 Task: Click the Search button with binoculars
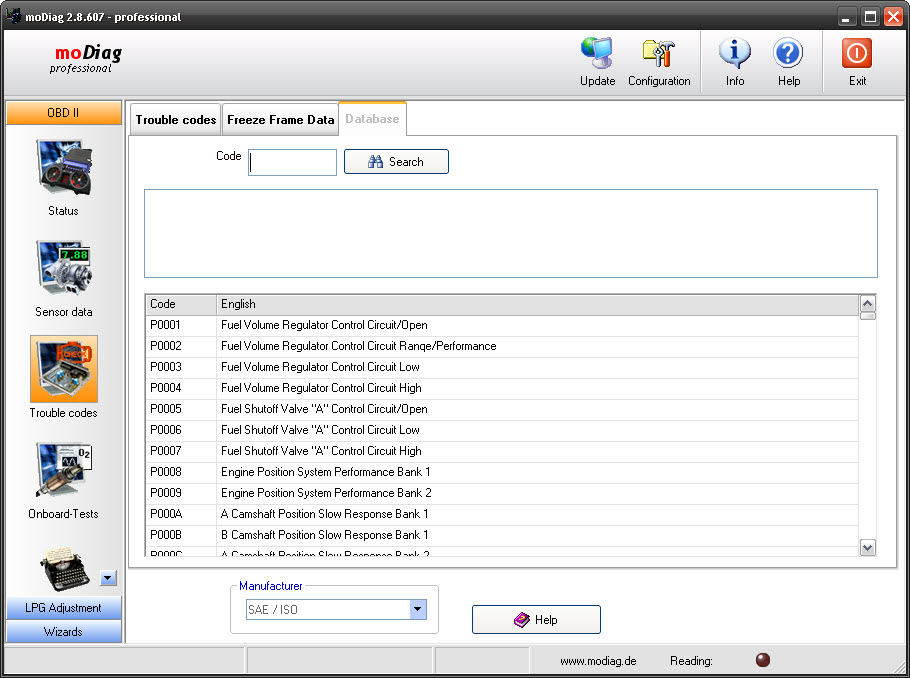coord(396,162)
